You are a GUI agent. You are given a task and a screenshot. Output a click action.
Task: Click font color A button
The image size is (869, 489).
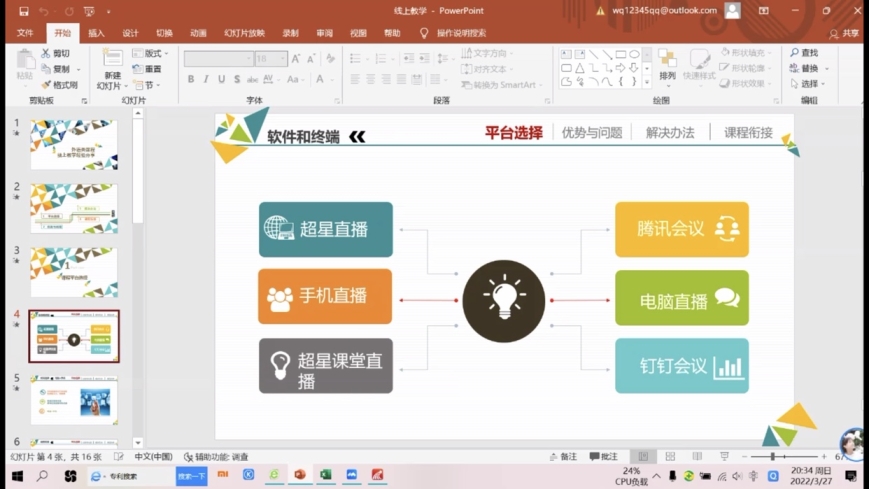click(320, 79)
